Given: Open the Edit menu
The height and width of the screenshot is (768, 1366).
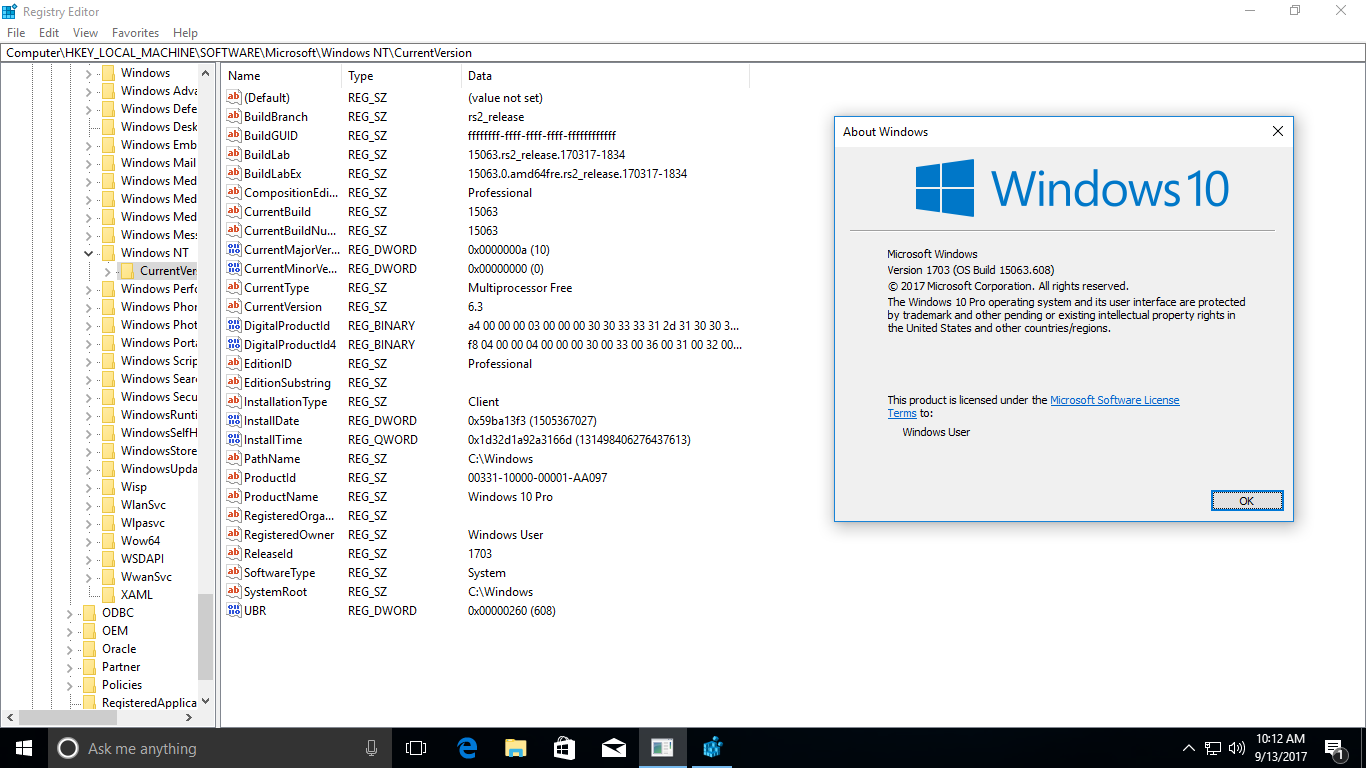Looking at the screenshot, I should click(x=49, y=33).
